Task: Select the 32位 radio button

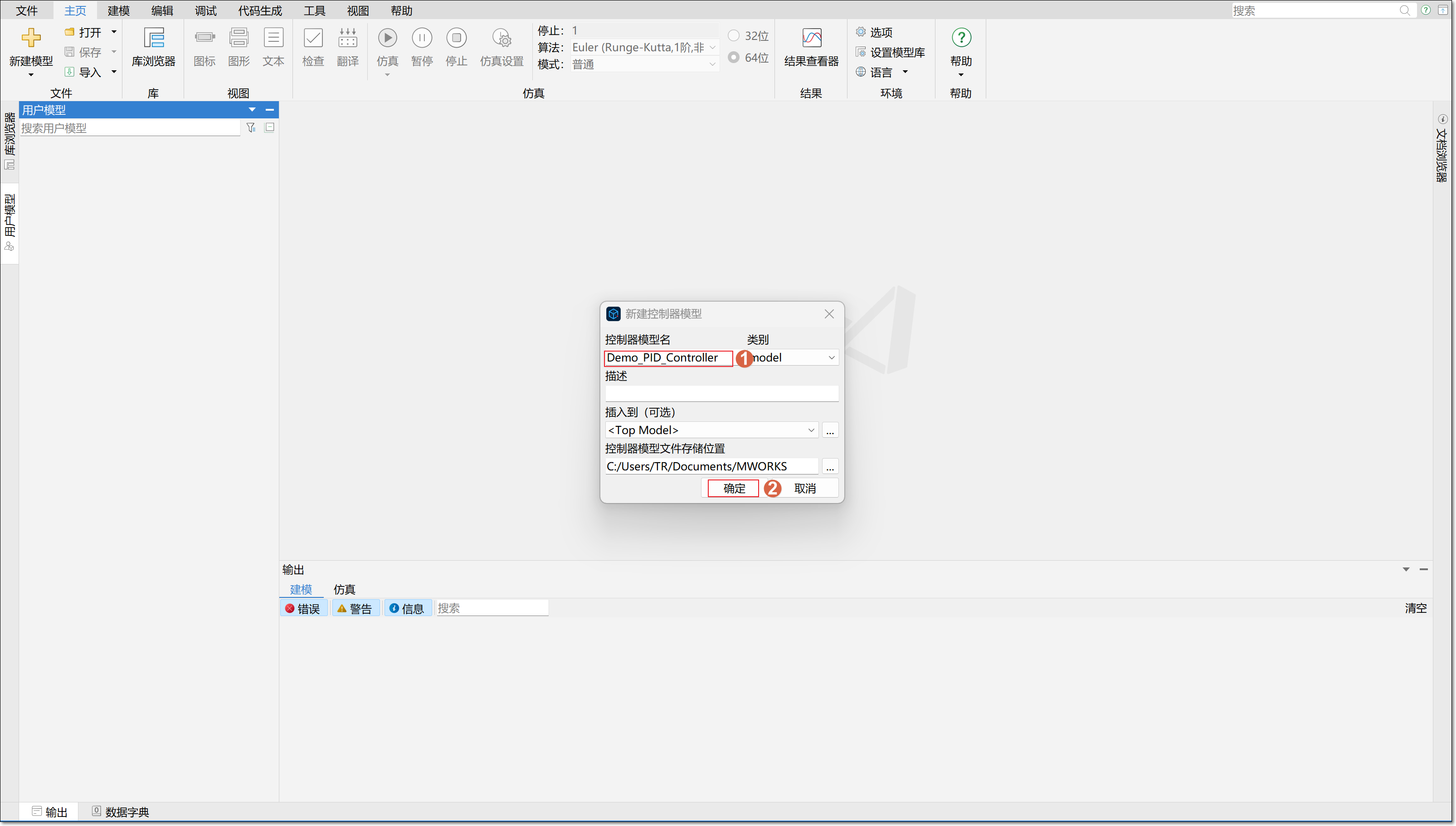Action: 733,36
